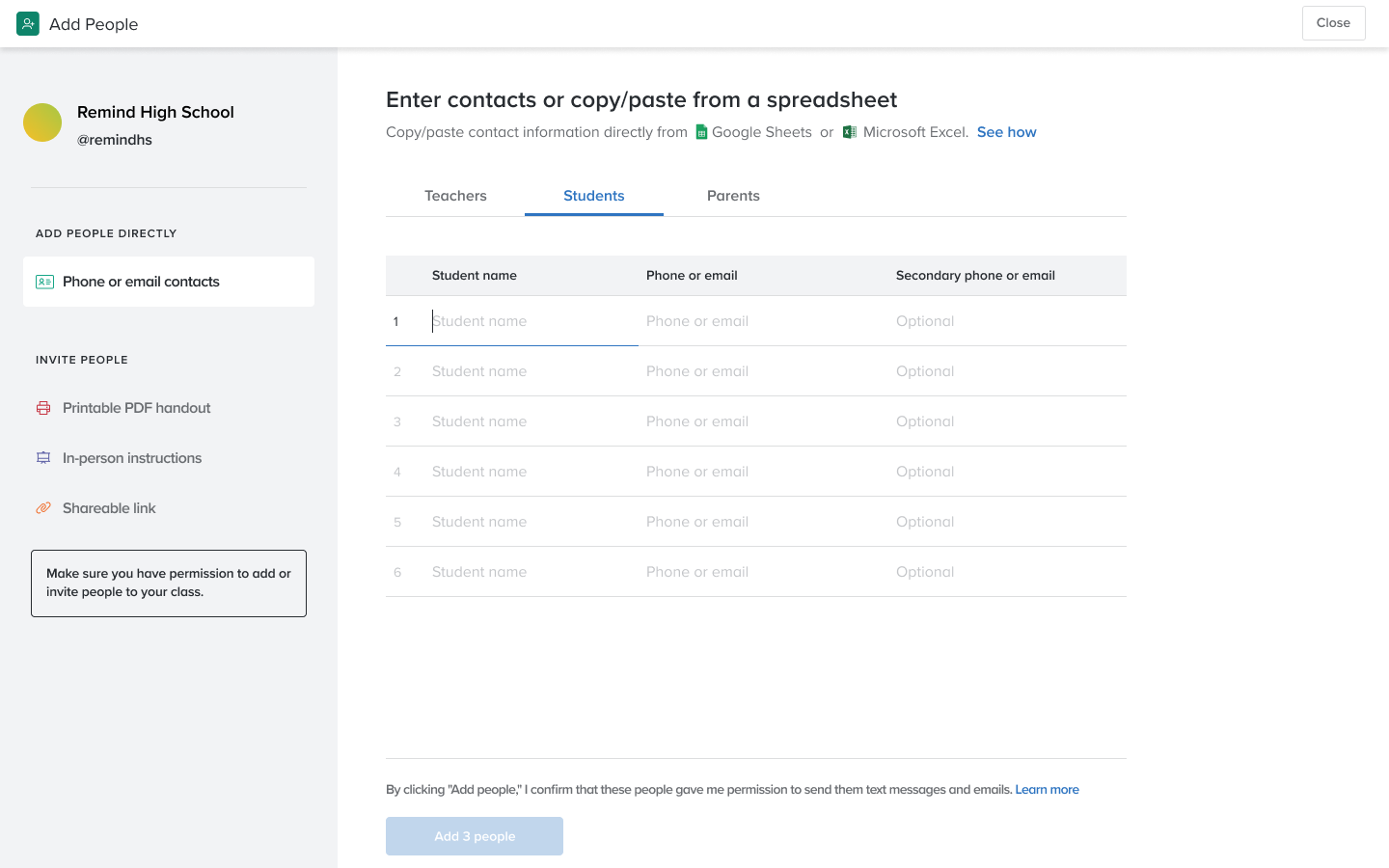The image size is (1389, 868).
Task: Click the Optional secondary field in row 5
Action: pos(1007,522)
